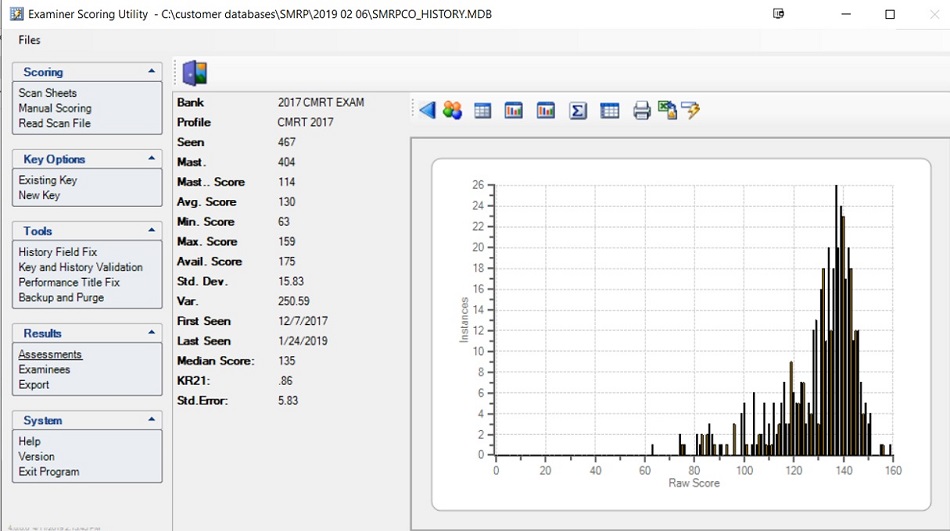The width and height of the screenshot is (950, 531).
Task: Print the report with the printer icon
Action: click(642, 111)
